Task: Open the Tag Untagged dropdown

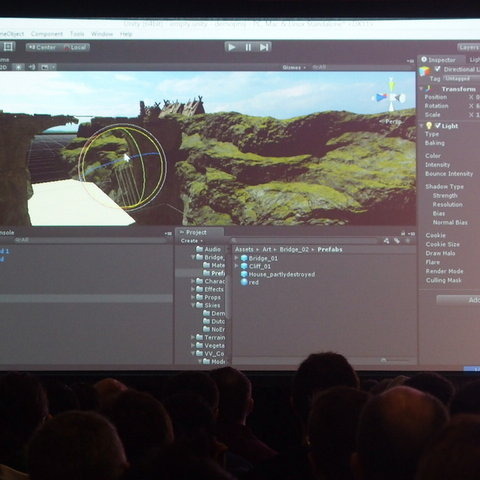Action: [461, 79]
